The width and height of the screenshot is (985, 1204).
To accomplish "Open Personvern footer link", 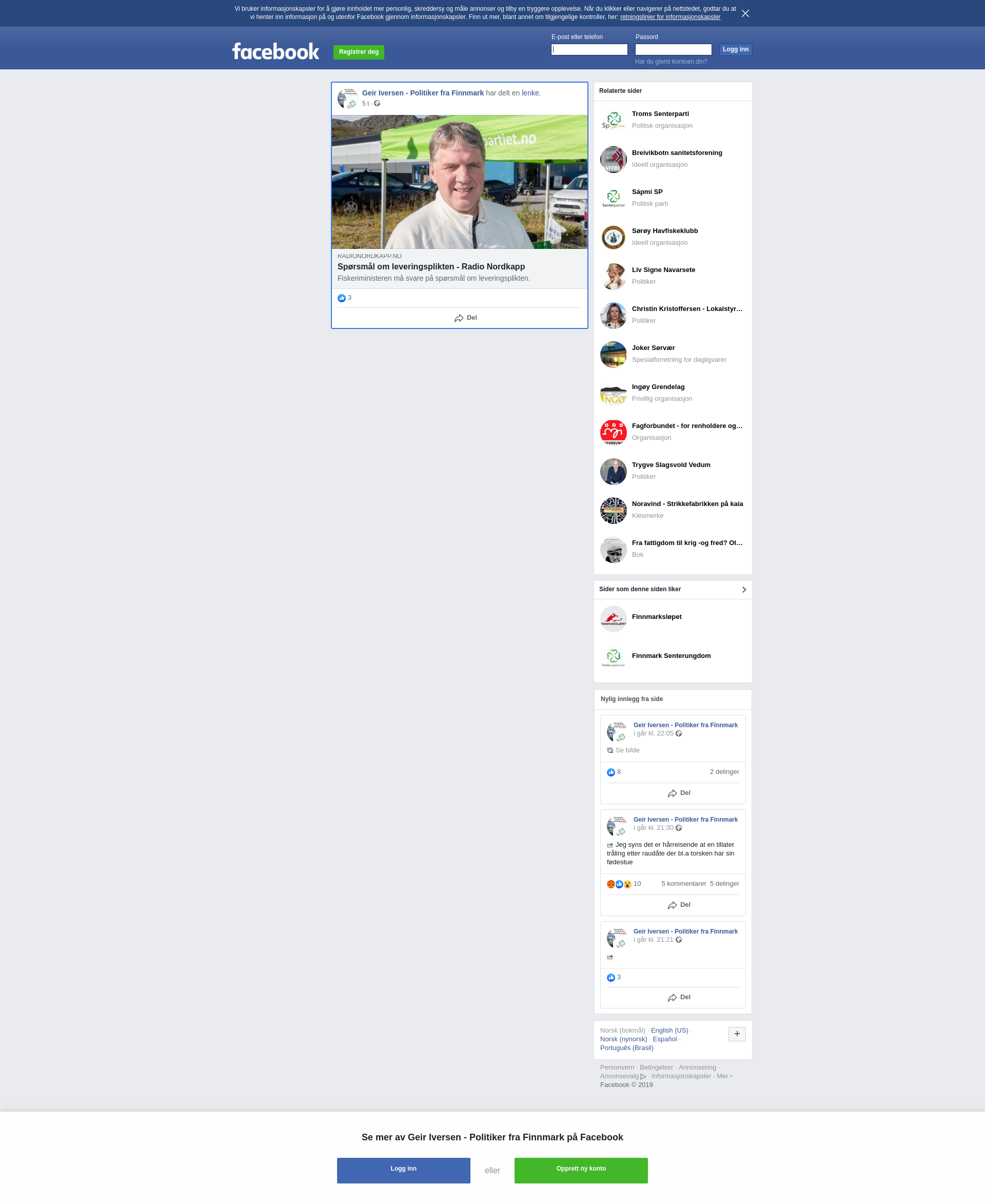I will click(617, 1067).
